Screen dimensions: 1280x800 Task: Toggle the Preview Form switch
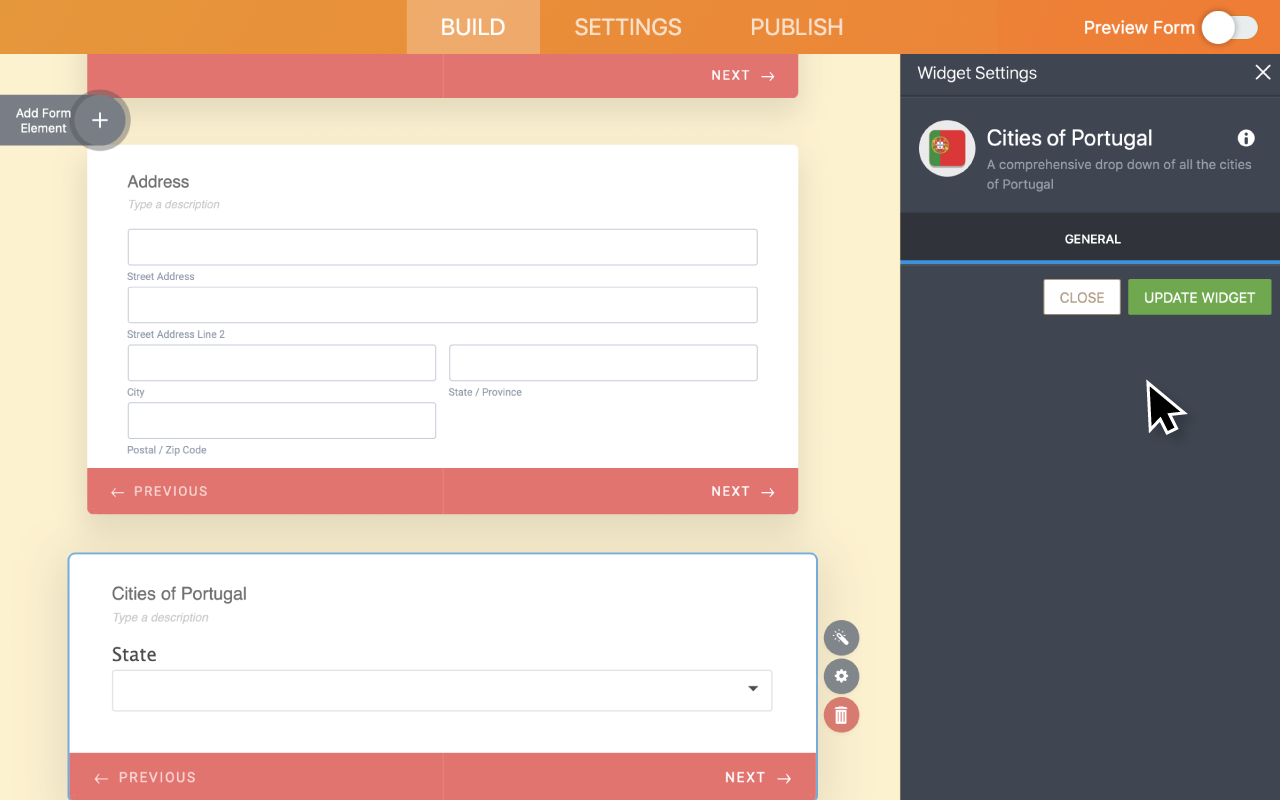pyautogui.click(x=1229, y=28)
